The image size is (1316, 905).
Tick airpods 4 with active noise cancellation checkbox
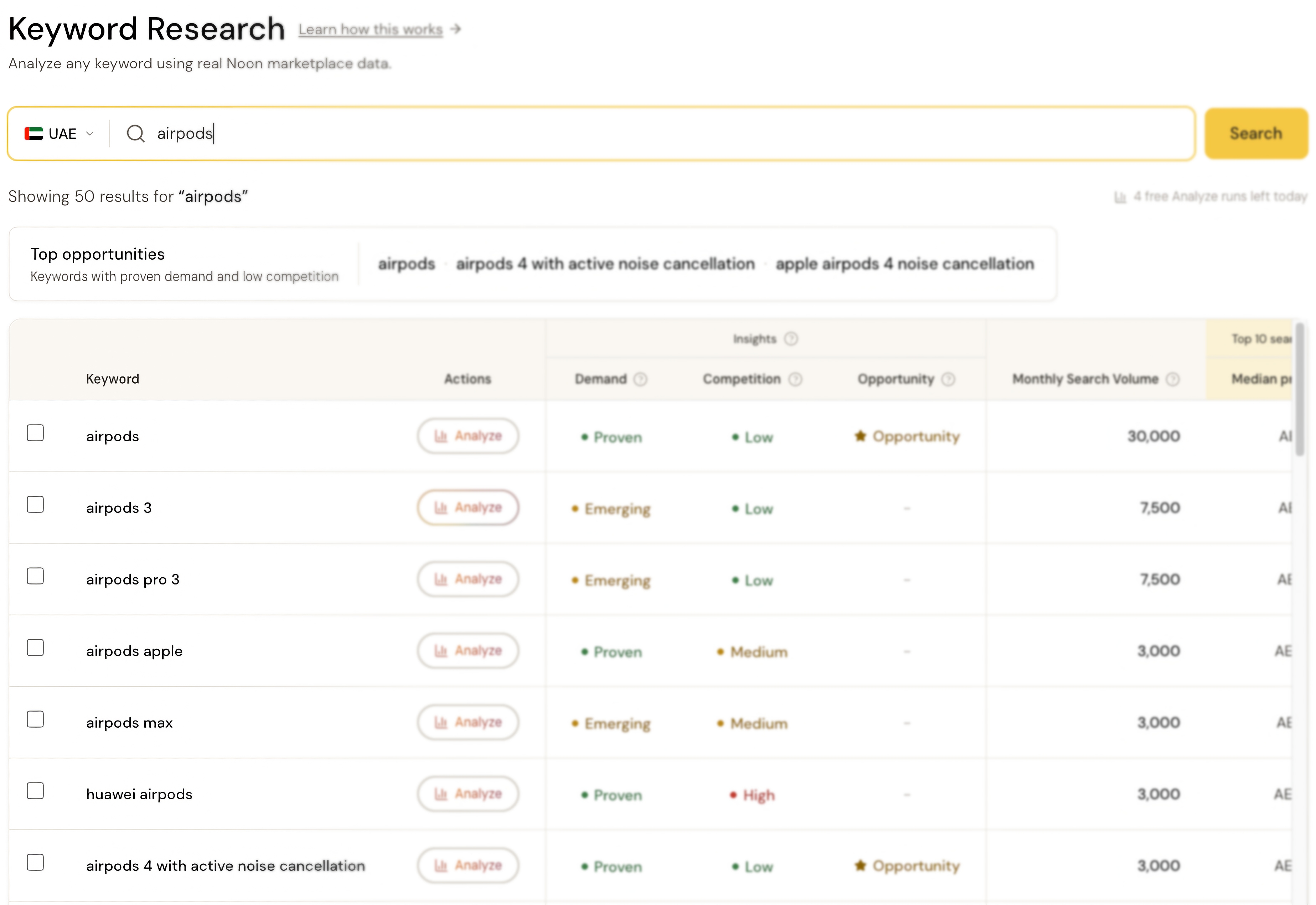[35, 862]
